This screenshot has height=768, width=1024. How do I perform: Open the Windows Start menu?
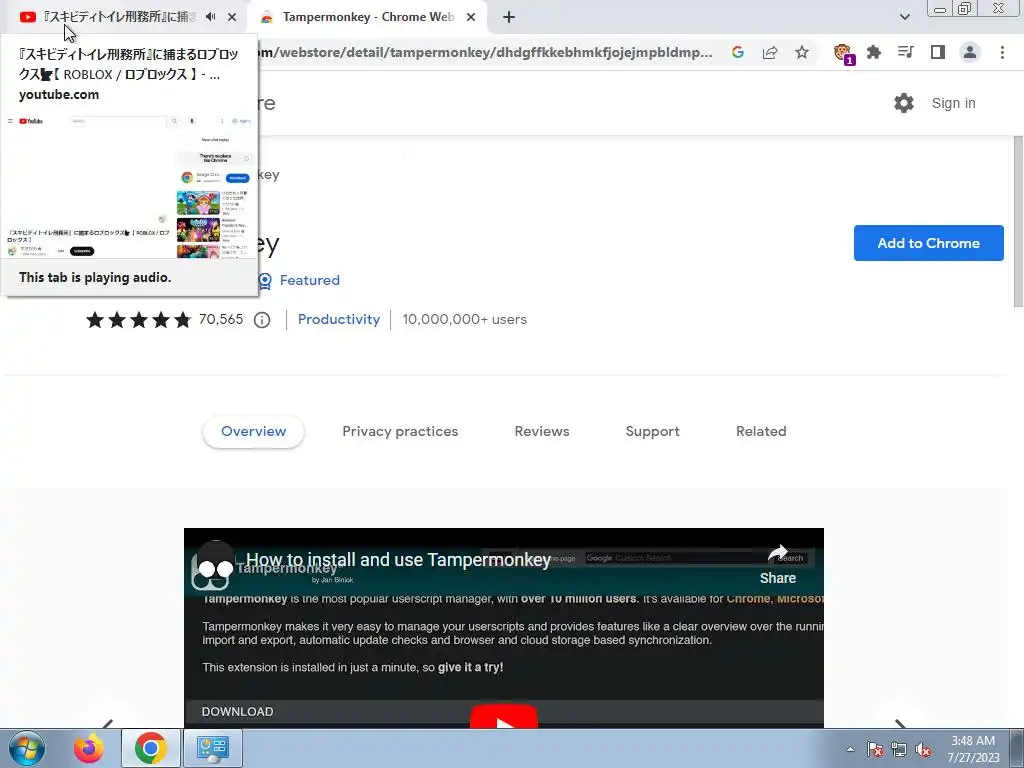click(27, 748)
